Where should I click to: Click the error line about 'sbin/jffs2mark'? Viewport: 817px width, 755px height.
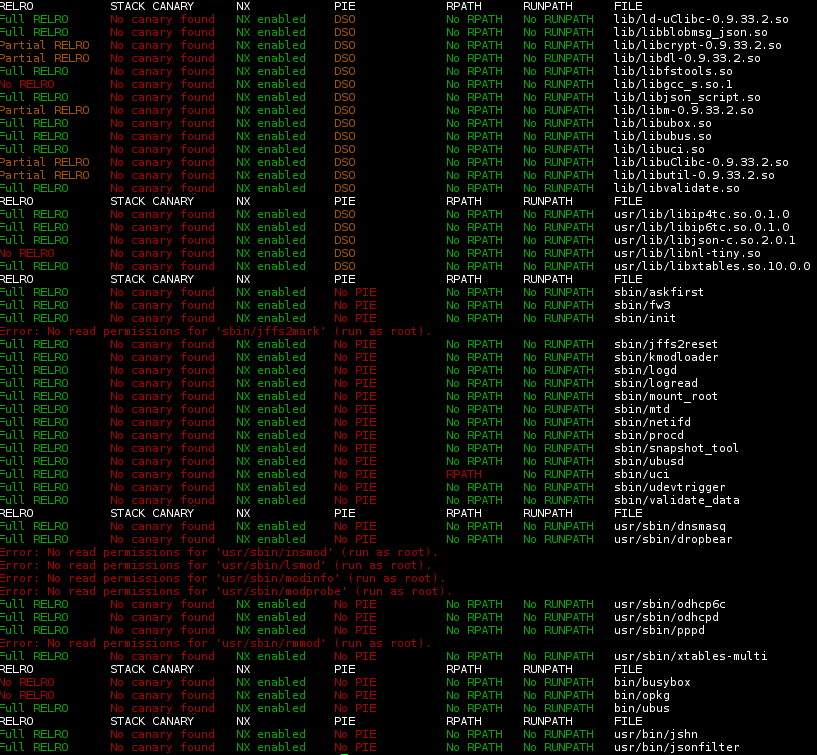click(216, 331)
